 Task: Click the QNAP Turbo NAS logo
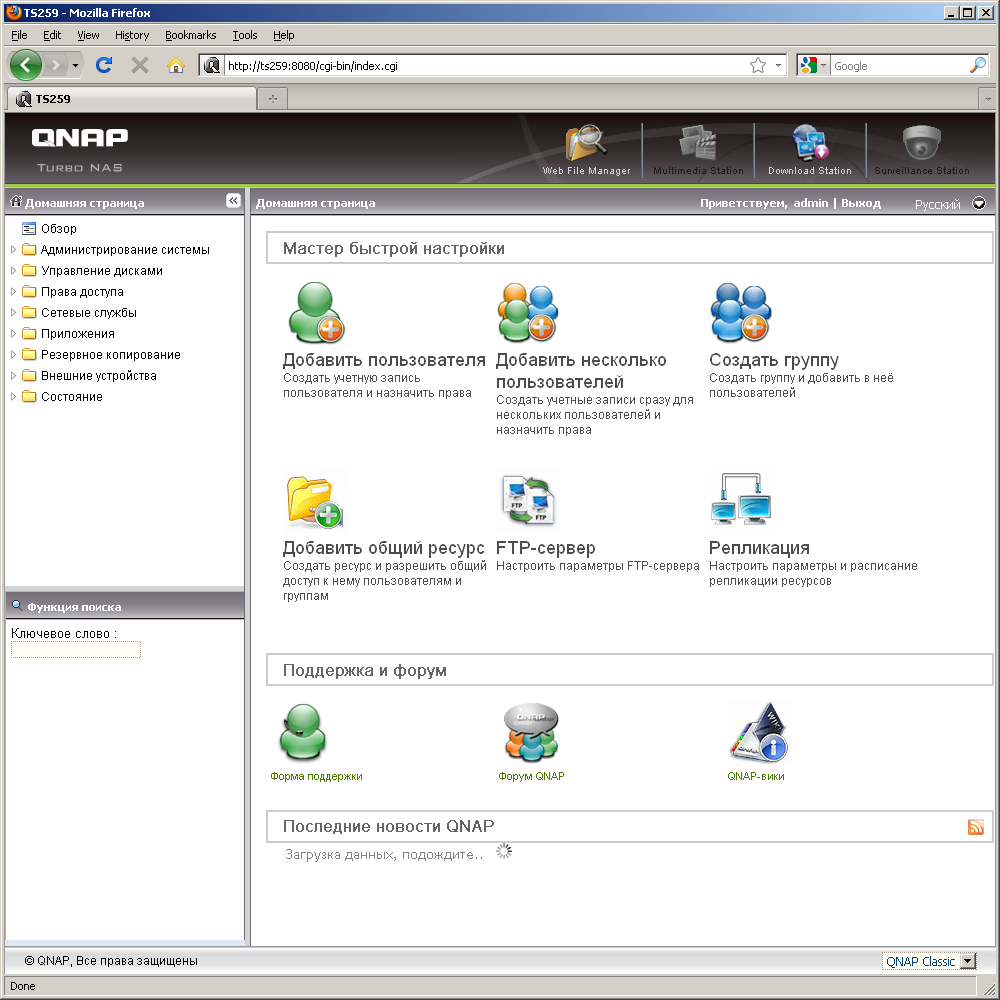pyautogui.click(x=80, y=149)
